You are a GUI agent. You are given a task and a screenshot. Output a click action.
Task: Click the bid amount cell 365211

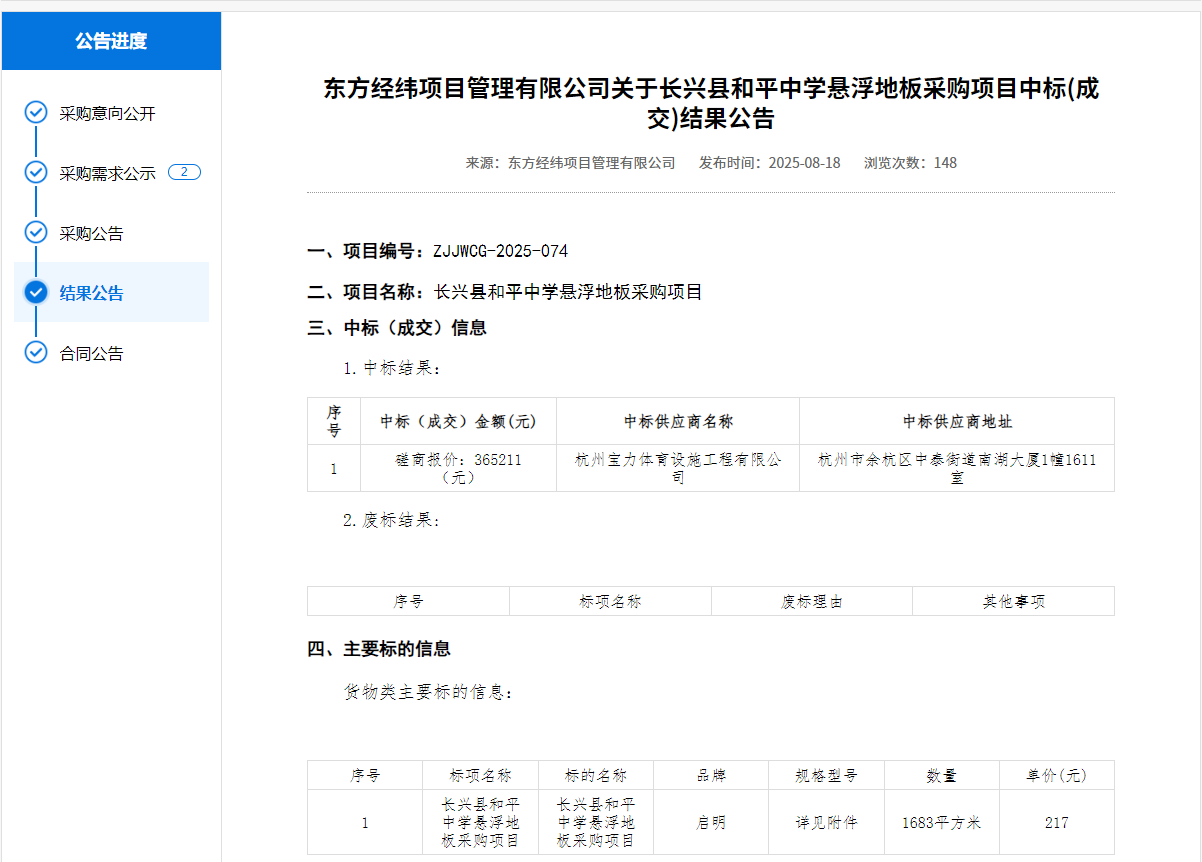pos(458,468)
